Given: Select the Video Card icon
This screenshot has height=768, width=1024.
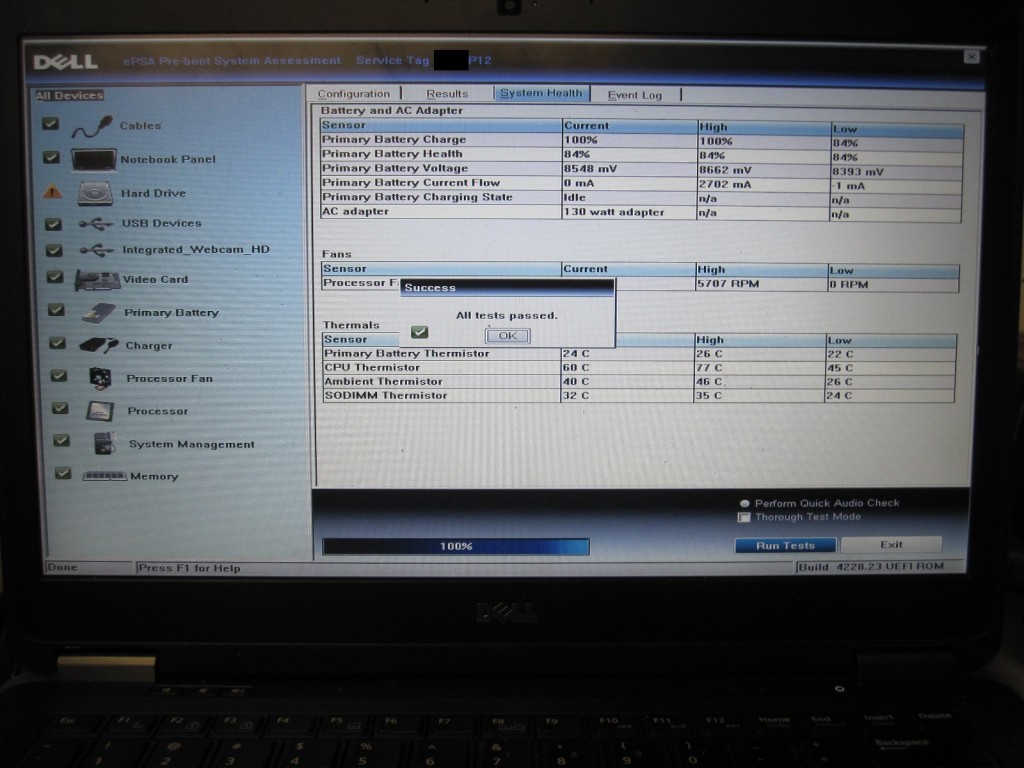Looking at the screenshot, I should tap(97, 280).
